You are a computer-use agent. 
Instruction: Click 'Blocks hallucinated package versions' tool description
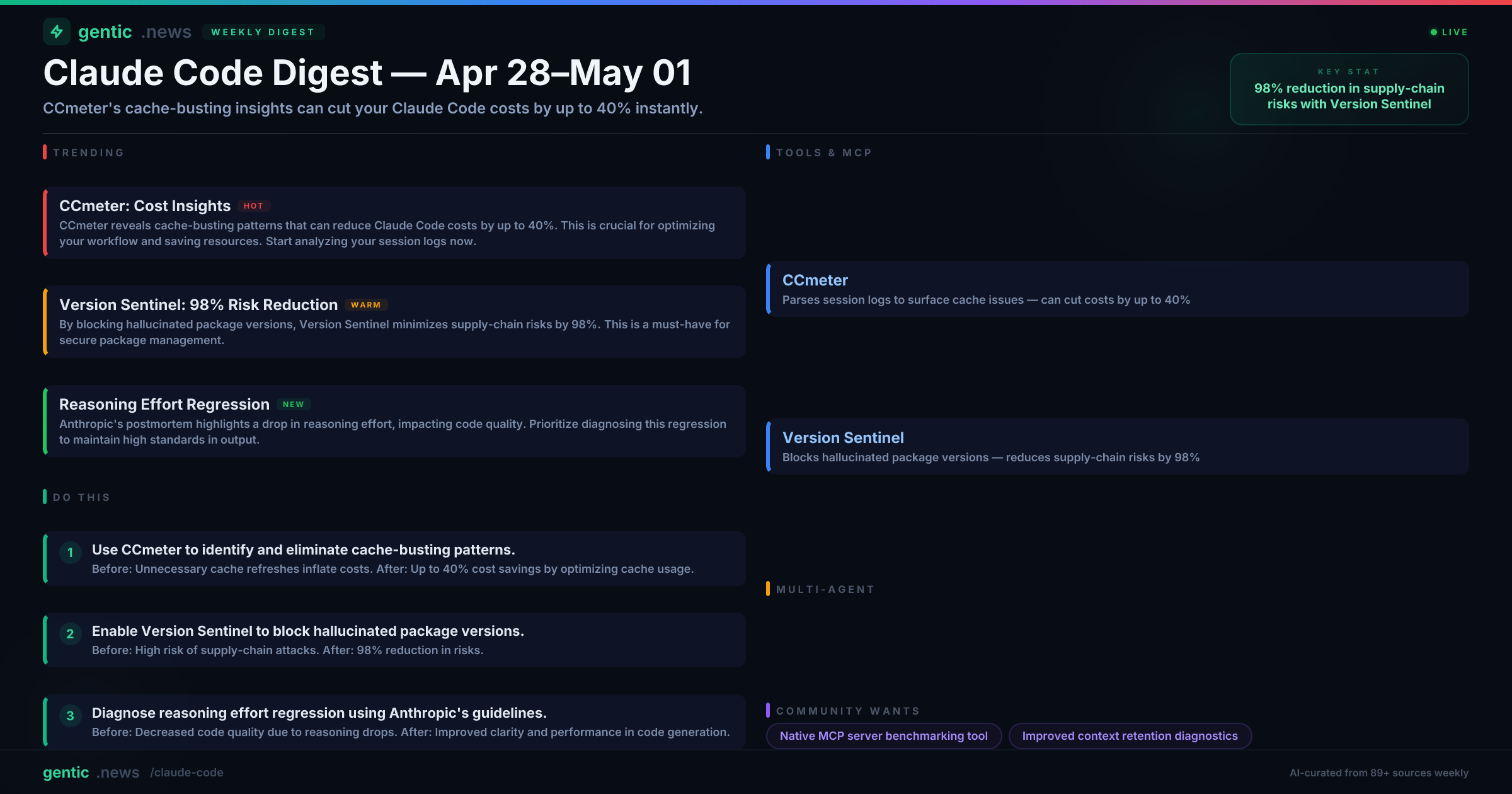coord(991,457)
